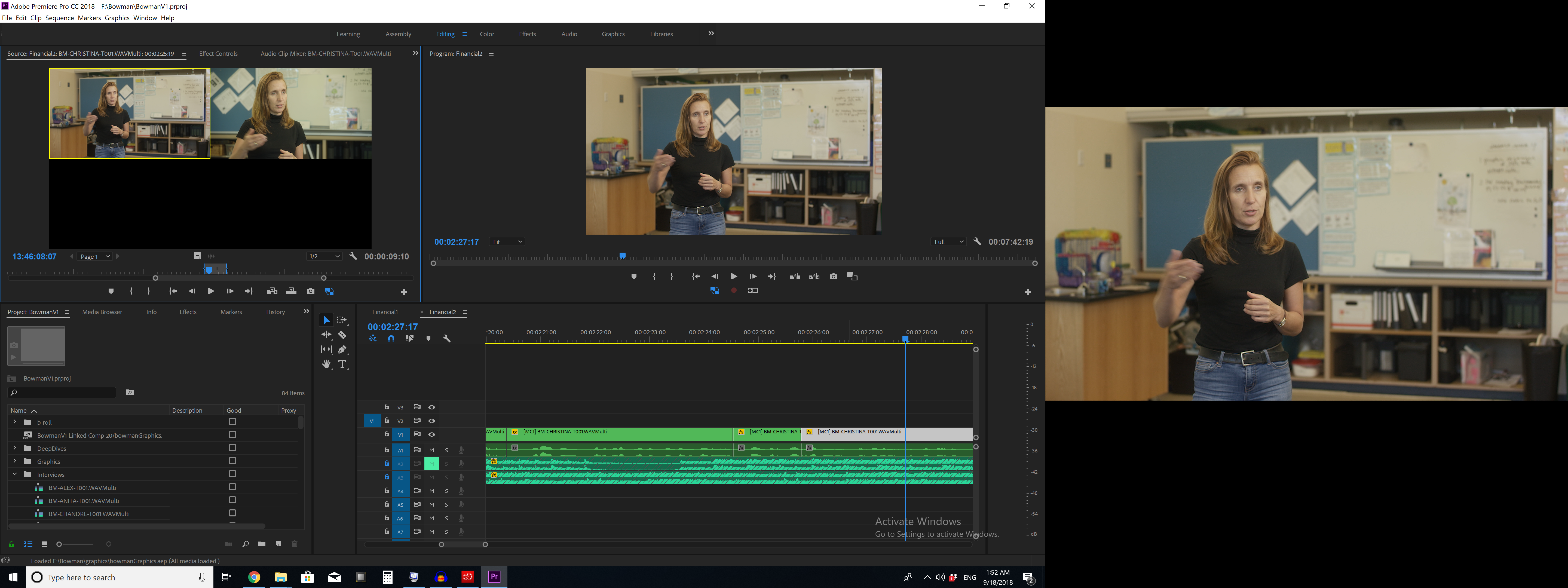The width and height of the screenshot is (1568, 588).
Task: Toggle Snap magnet in timeline
Action: point(391,338)
